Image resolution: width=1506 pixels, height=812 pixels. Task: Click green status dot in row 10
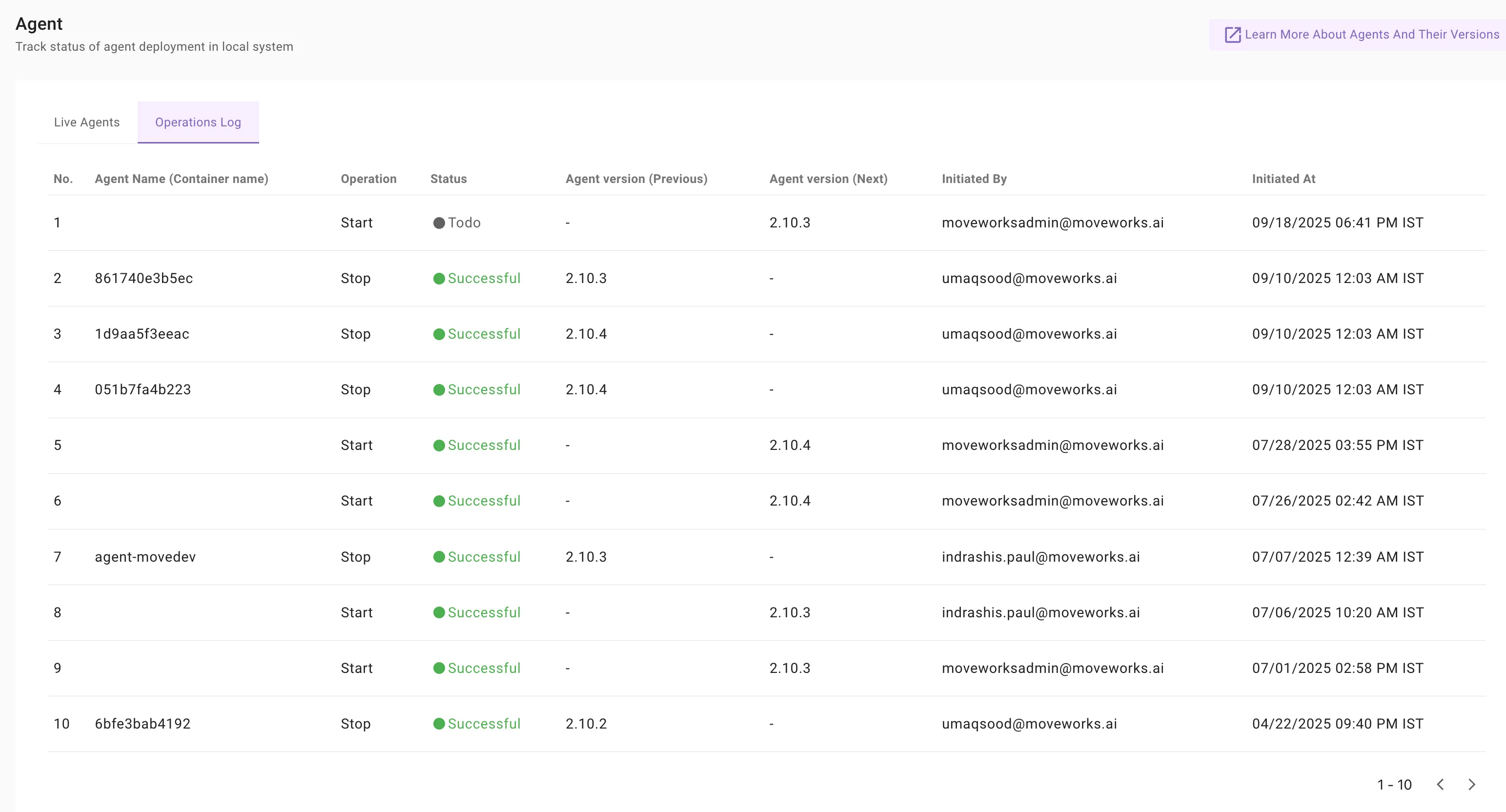pyautogui.click(x=439, y=724)
